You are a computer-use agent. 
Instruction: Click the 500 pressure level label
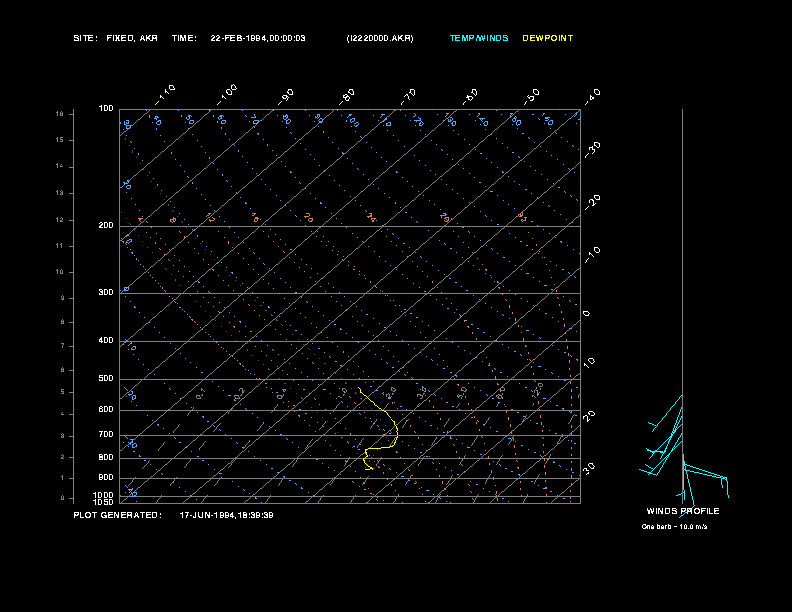tap(106, 378)
